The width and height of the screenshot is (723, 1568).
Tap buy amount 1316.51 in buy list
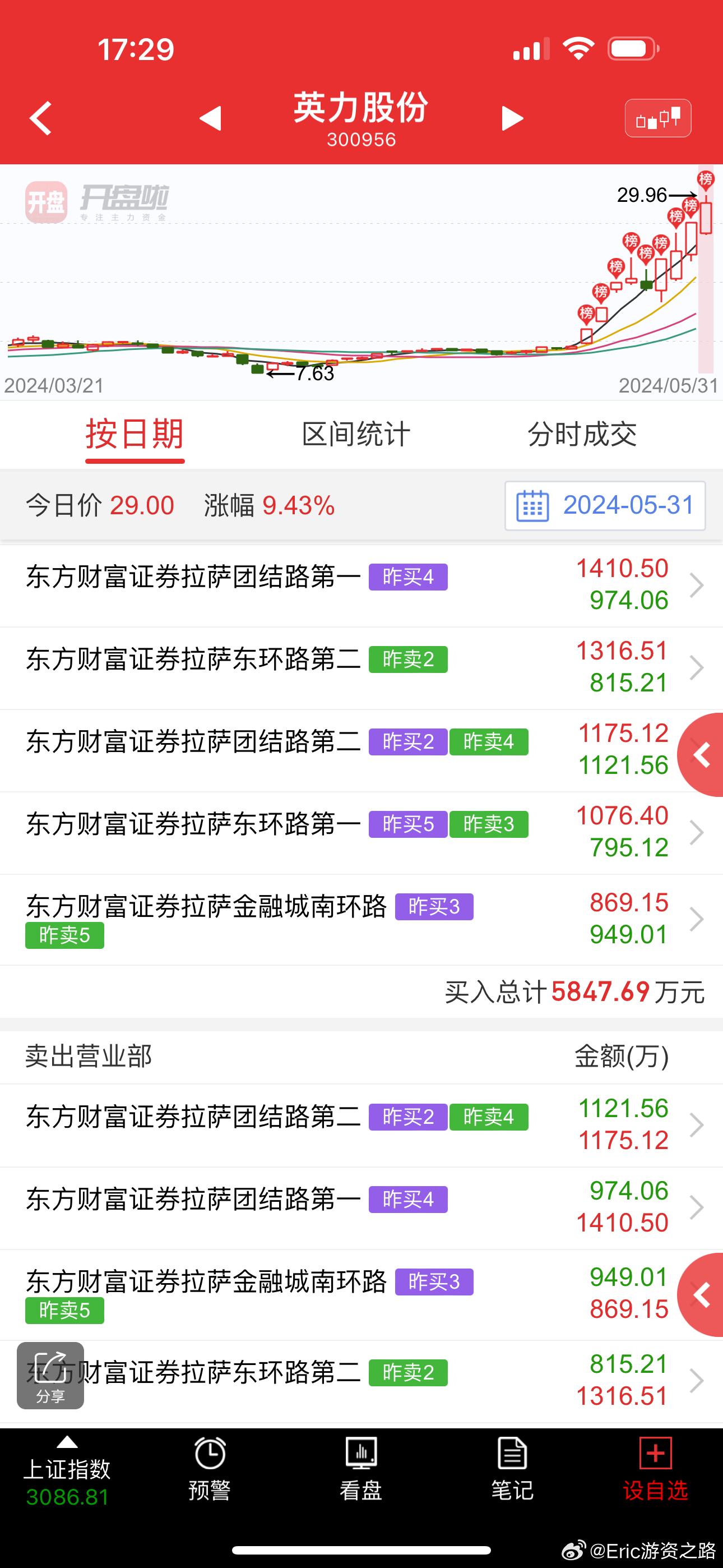[622, 651]
